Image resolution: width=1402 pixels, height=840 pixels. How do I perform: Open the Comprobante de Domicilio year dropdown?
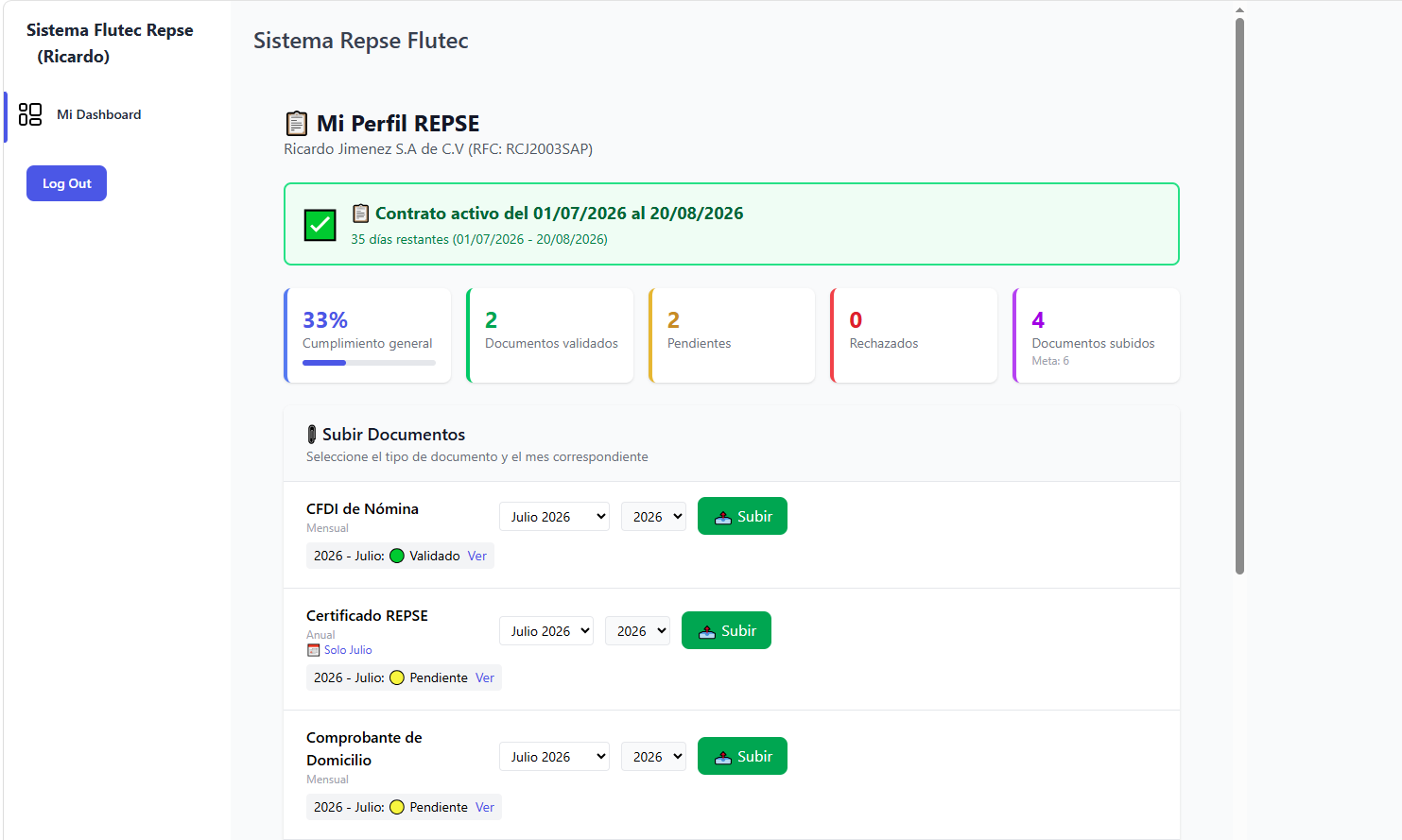click(653, 757)
